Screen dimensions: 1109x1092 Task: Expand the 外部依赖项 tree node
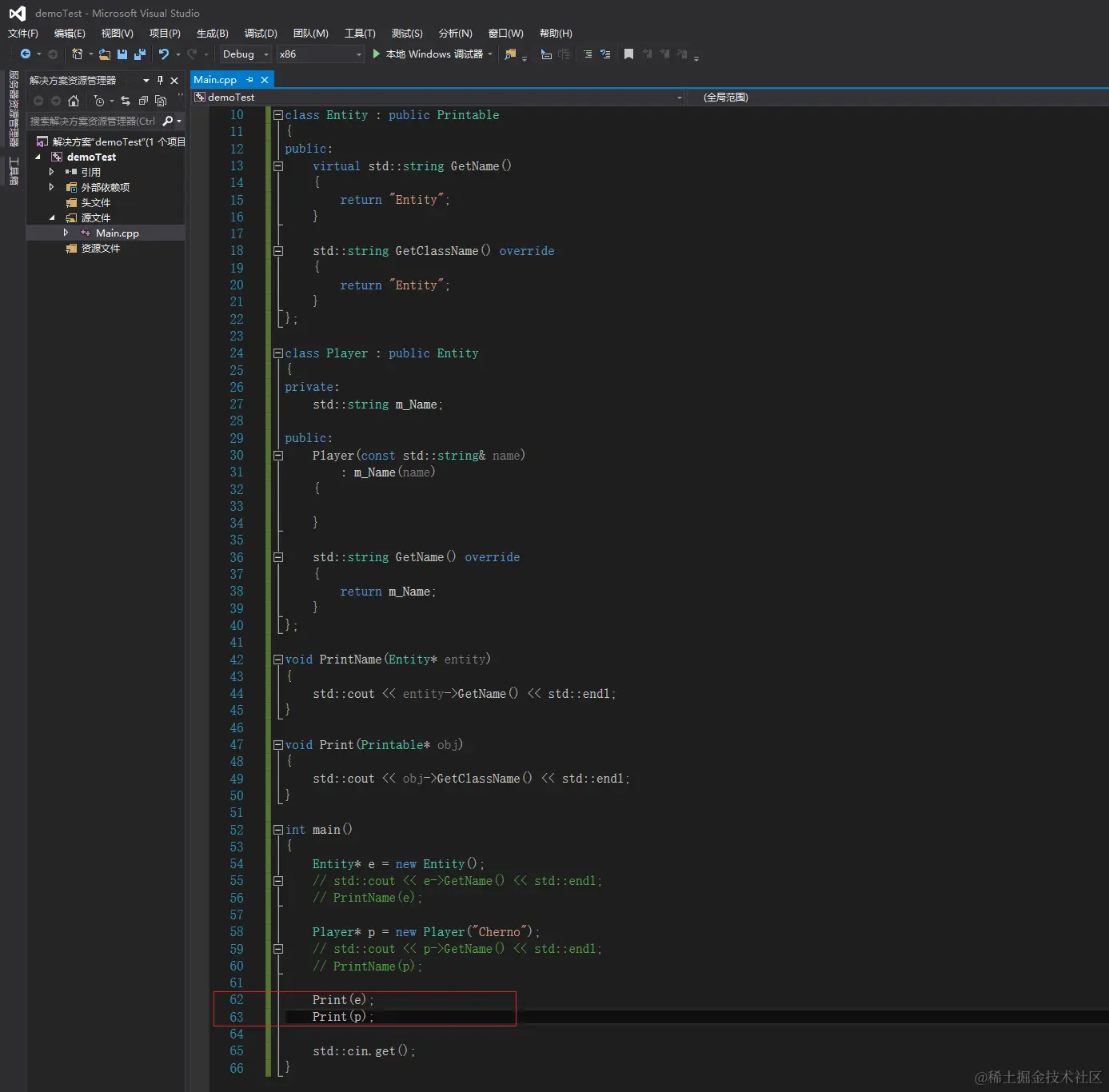click(52, 187)
